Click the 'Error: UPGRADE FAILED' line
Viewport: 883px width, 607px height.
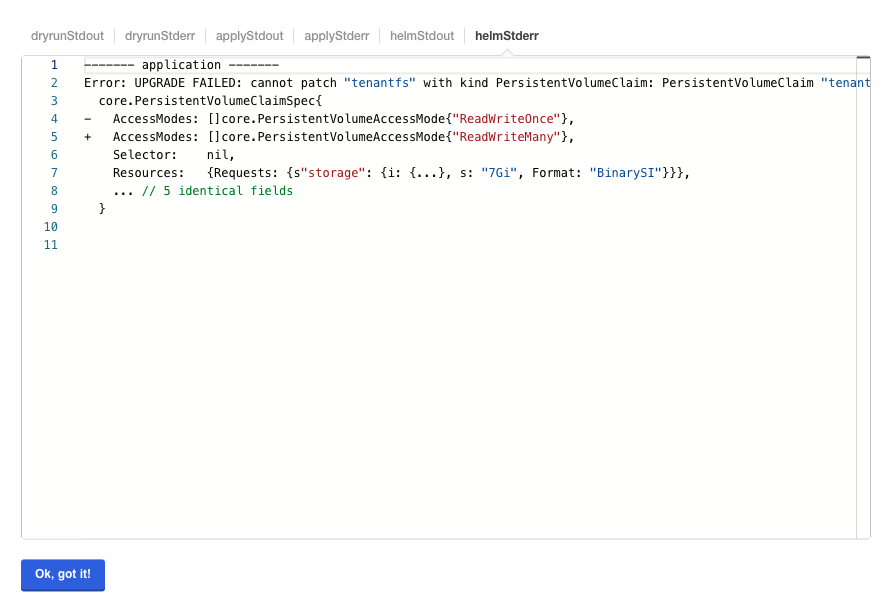pos(476,83)
